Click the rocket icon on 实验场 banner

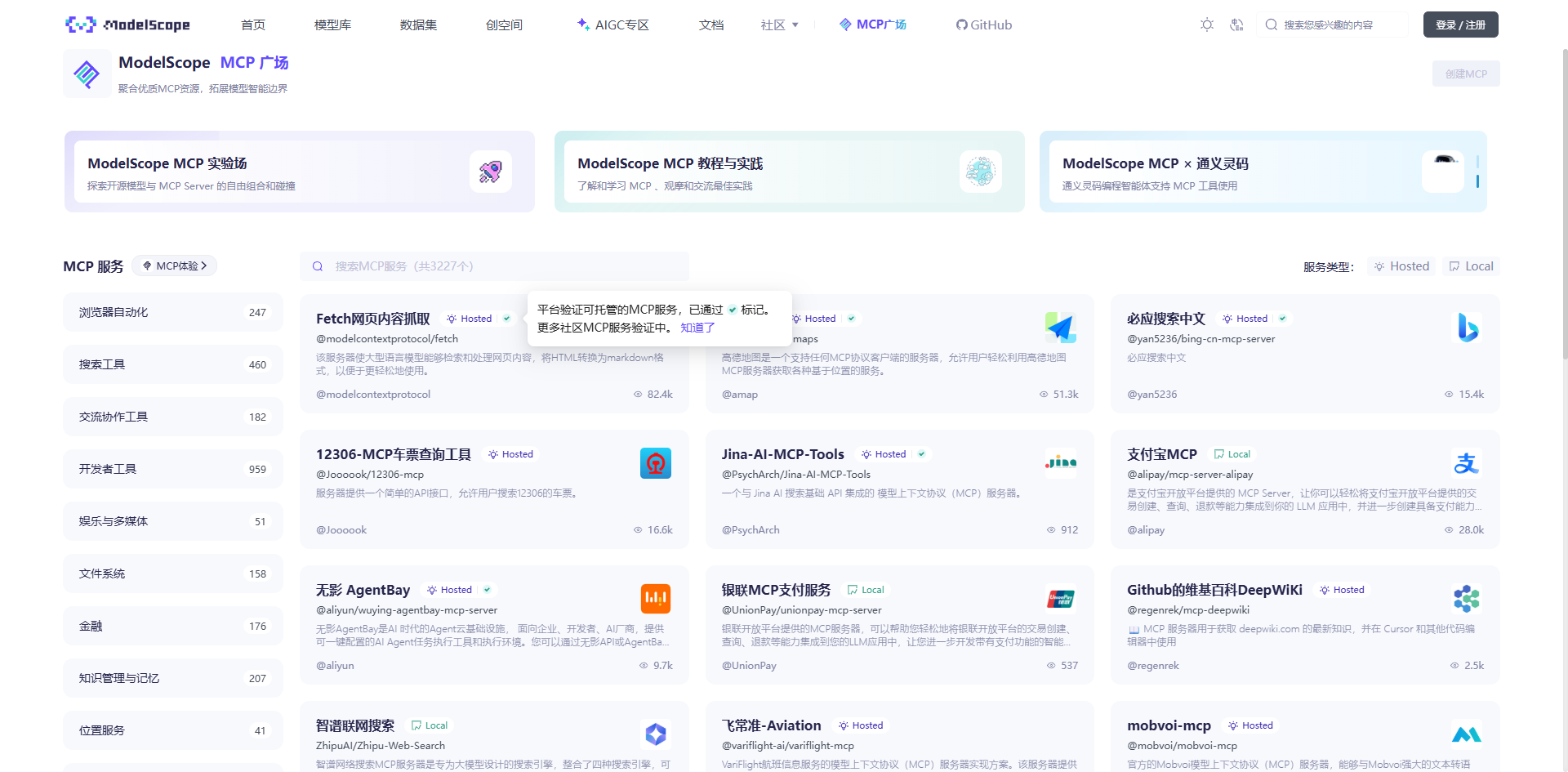point(491,172)
